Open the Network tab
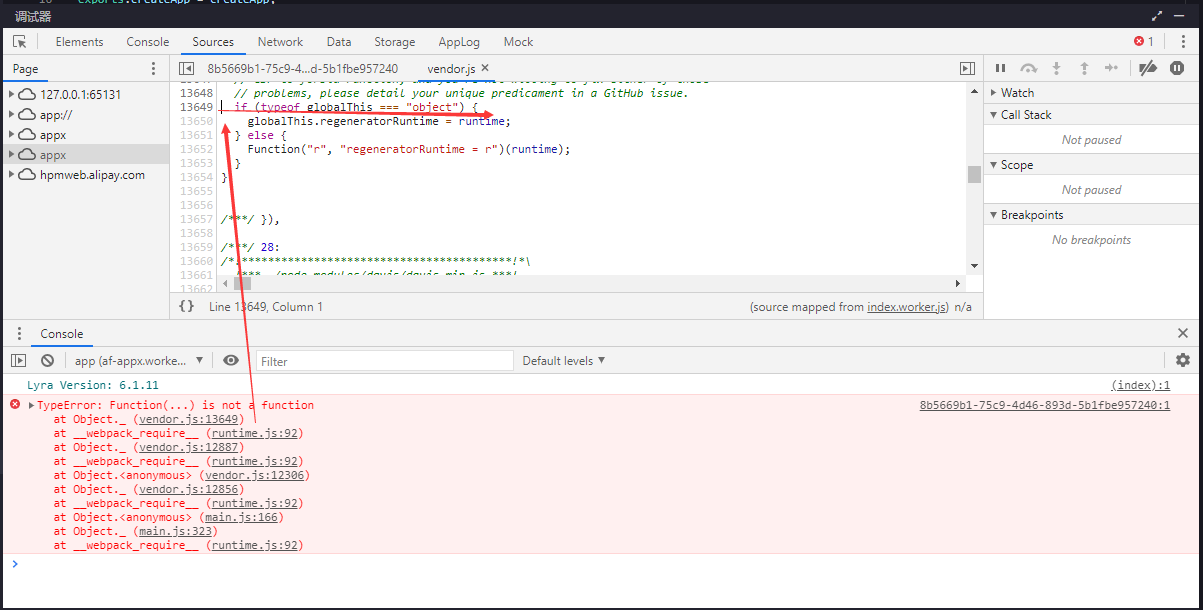The image size is (1203, 610). [x=280, y=42]
